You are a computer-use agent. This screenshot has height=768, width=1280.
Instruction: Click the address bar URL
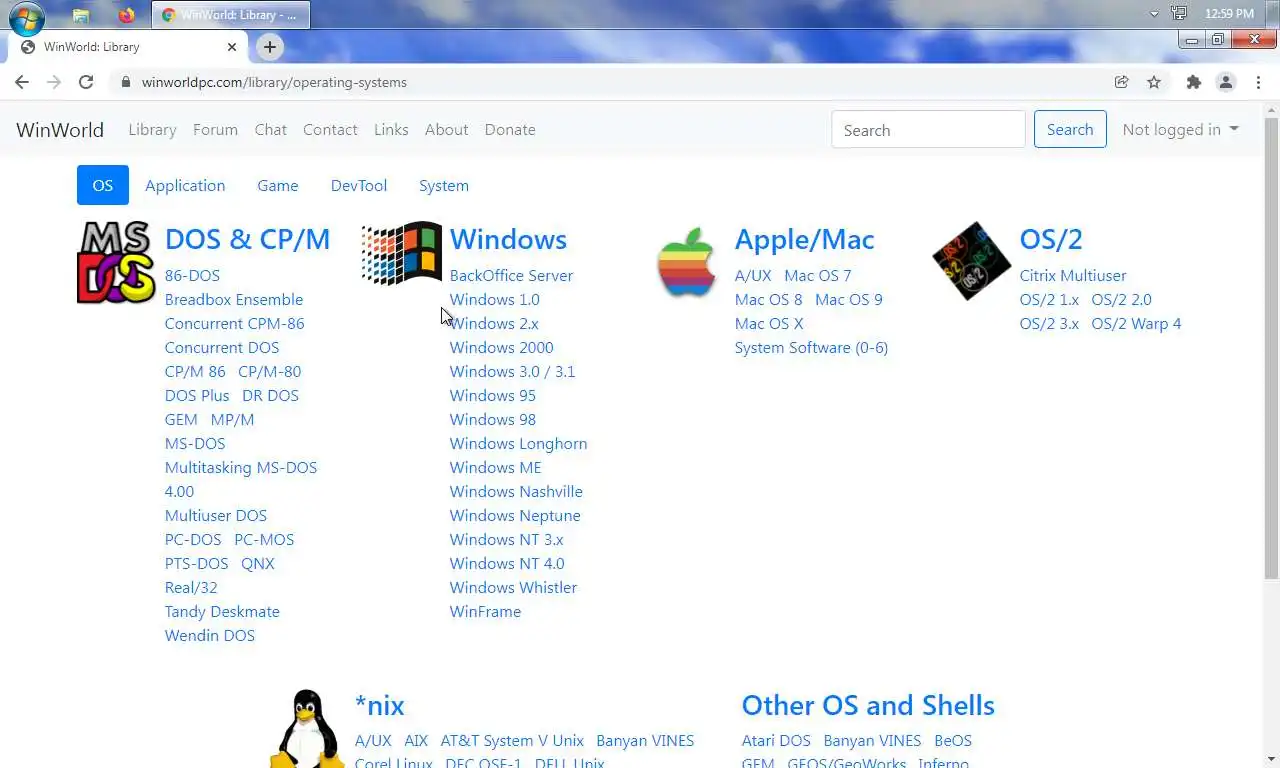[274, 82]
